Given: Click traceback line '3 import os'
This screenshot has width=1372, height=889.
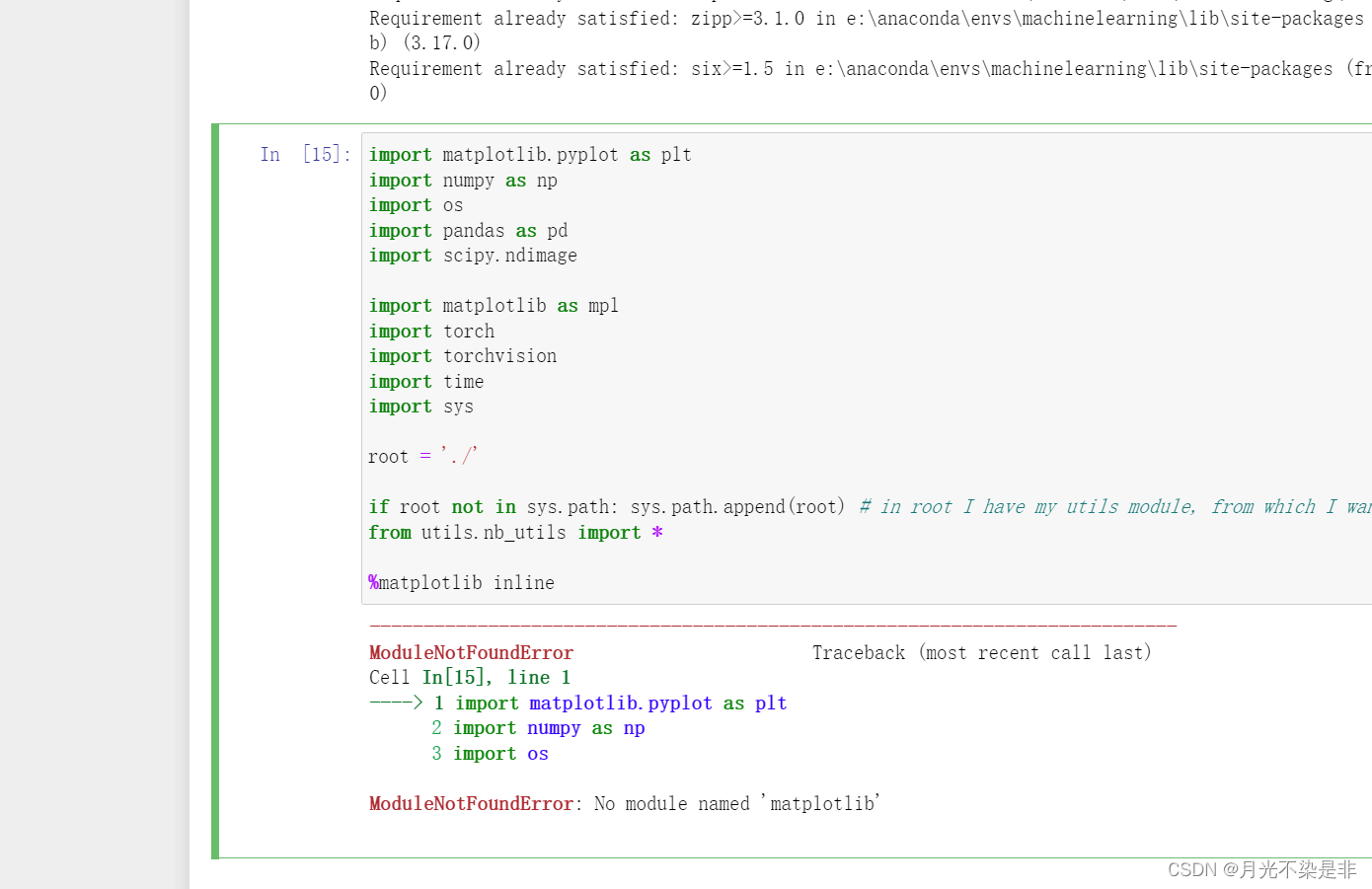Looking at the screenshot, I should (490, 754).
